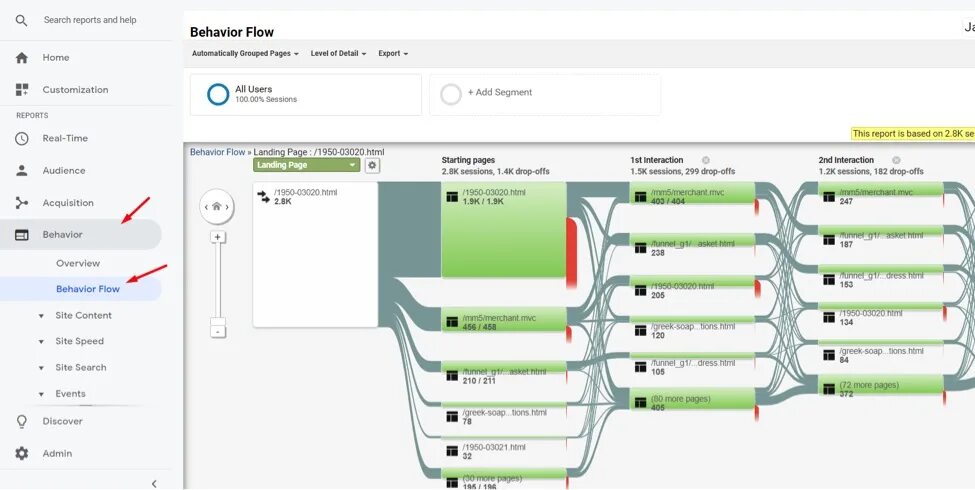975x490 pixels.
Task: Open Automatically Grouped Pages dropdown
Action: [x=245, y=53]
